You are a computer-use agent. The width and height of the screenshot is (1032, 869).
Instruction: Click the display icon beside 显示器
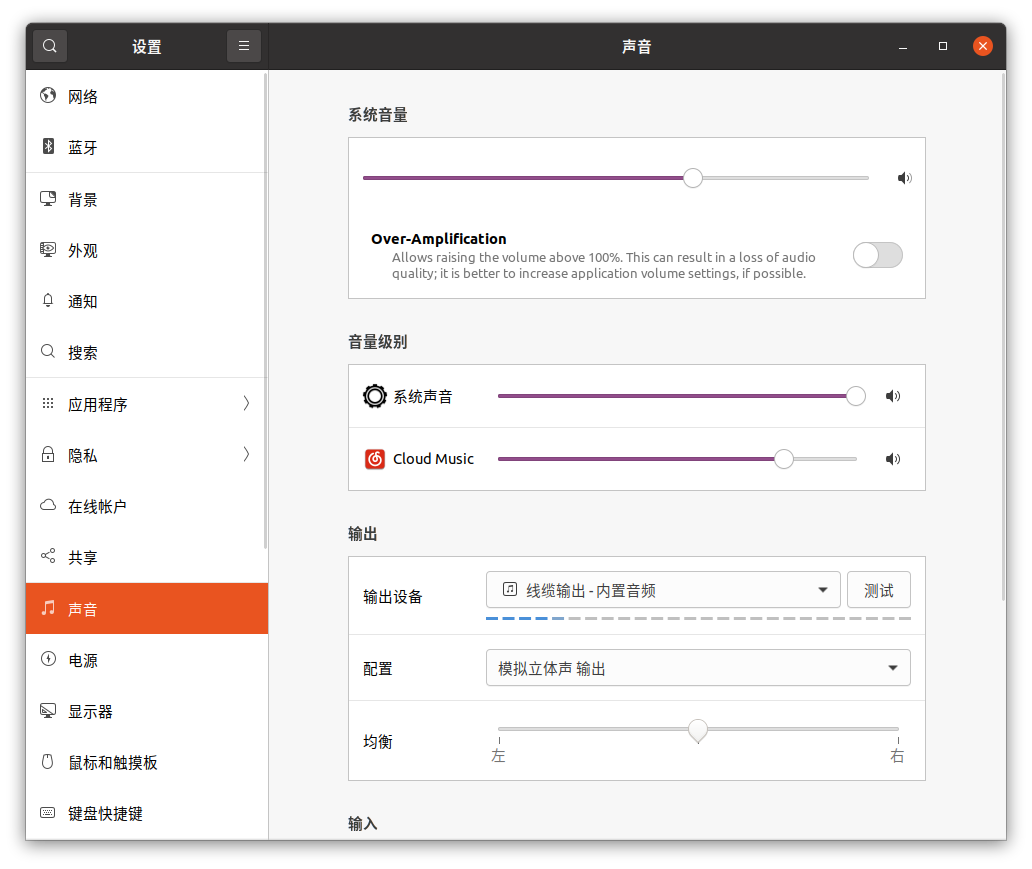point(48,710)
